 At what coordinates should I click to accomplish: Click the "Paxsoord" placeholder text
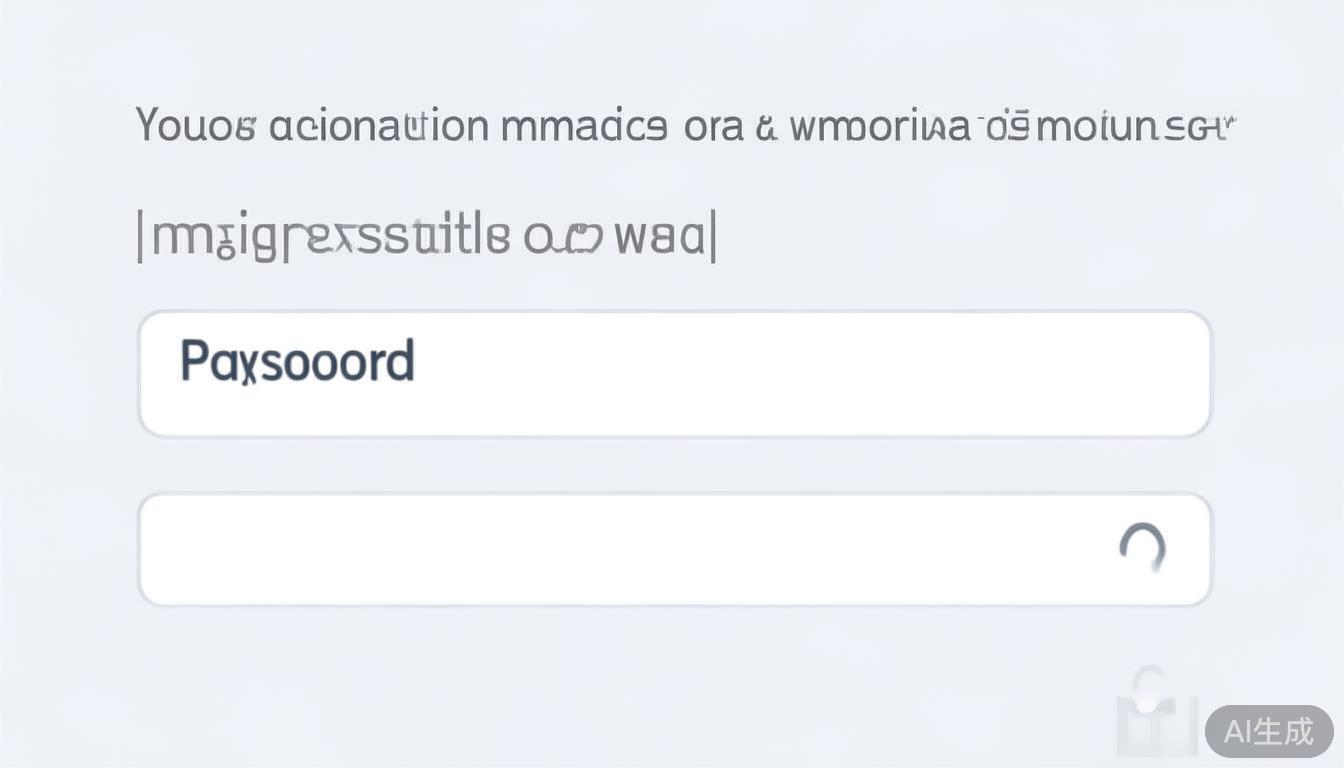297,362
